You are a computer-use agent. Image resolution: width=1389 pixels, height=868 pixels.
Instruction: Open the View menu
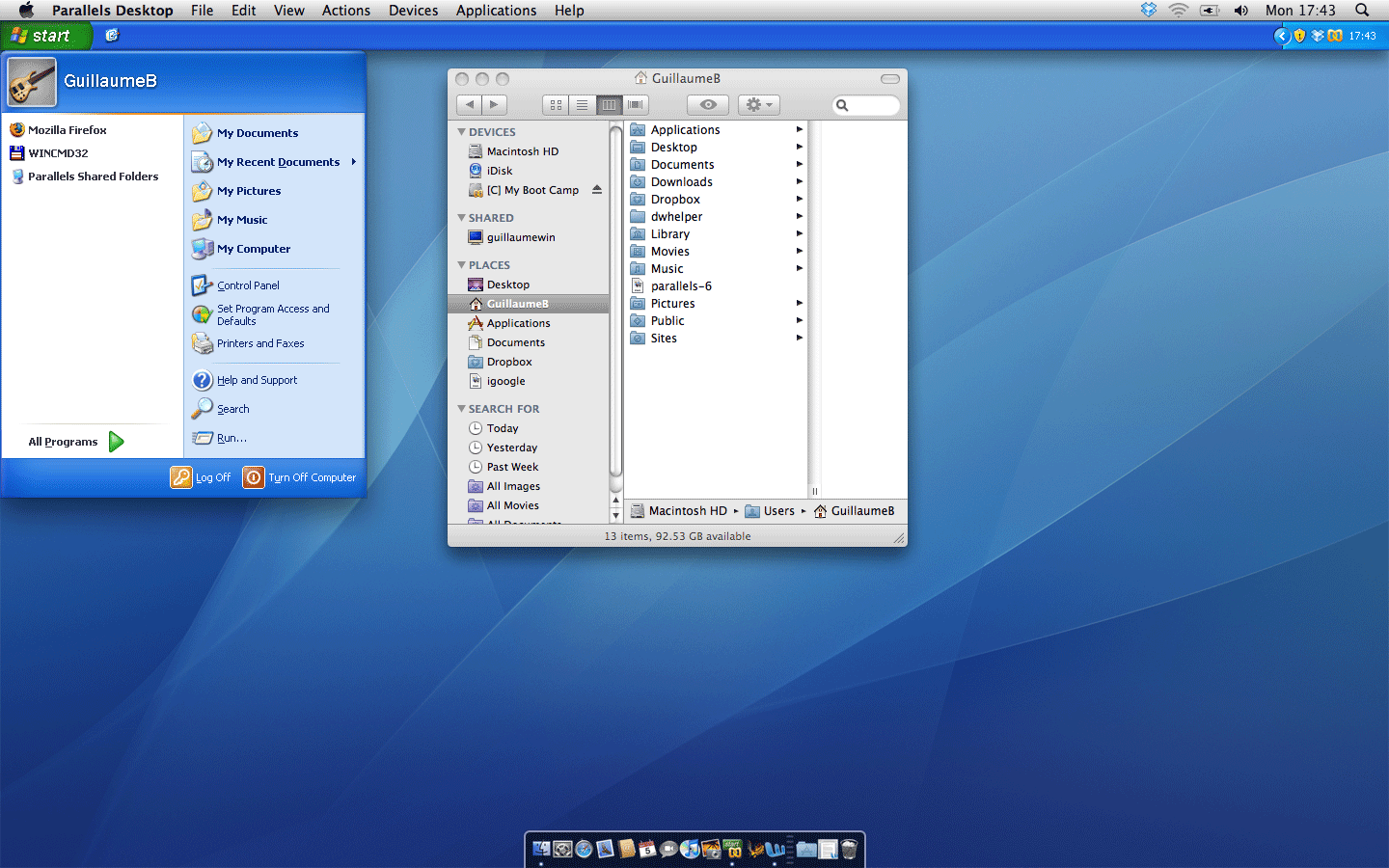coord(289,10)
